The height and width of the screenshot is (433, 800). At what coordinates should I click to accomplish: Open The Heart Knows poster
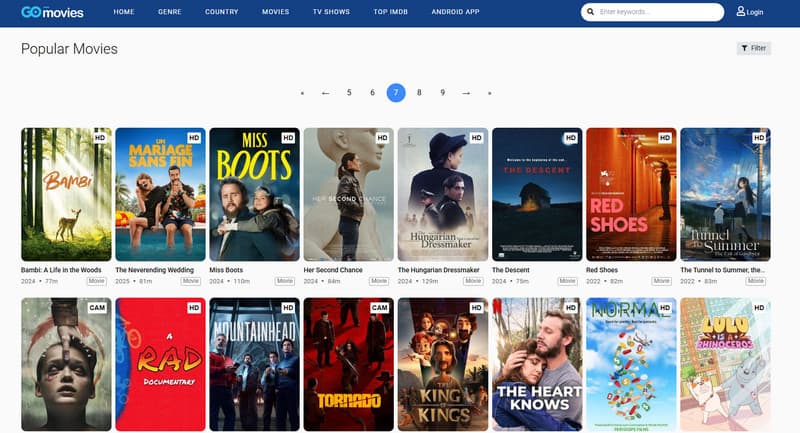[x=537, y=364]
